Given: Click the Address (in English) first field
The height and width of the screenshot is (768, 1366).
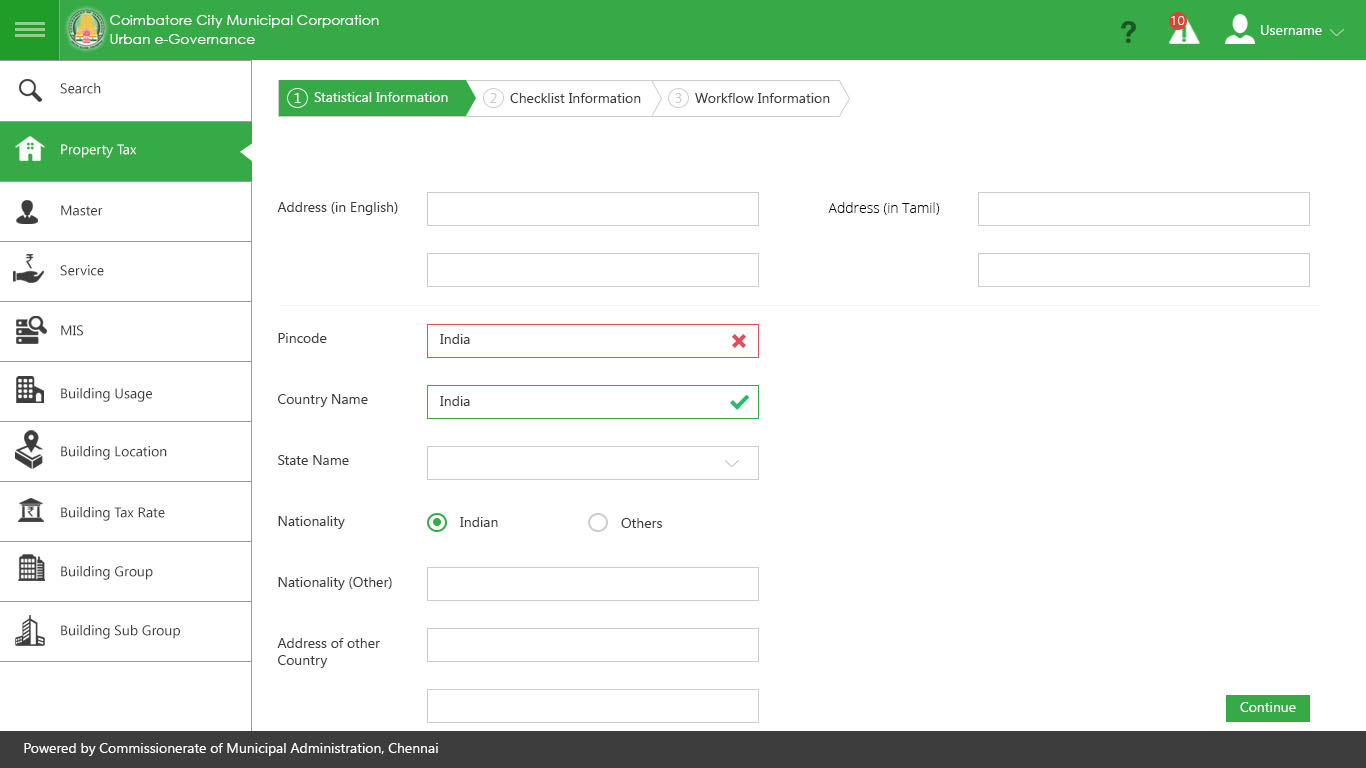Looking at the screenshot, I should (x=592, y=209).
